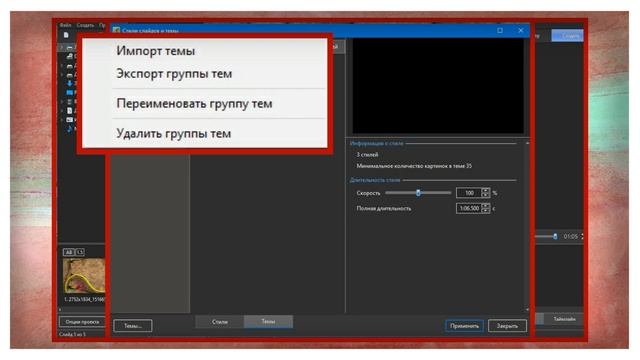
Task: Open Опции проекта in main window
Action: (82, 322)
